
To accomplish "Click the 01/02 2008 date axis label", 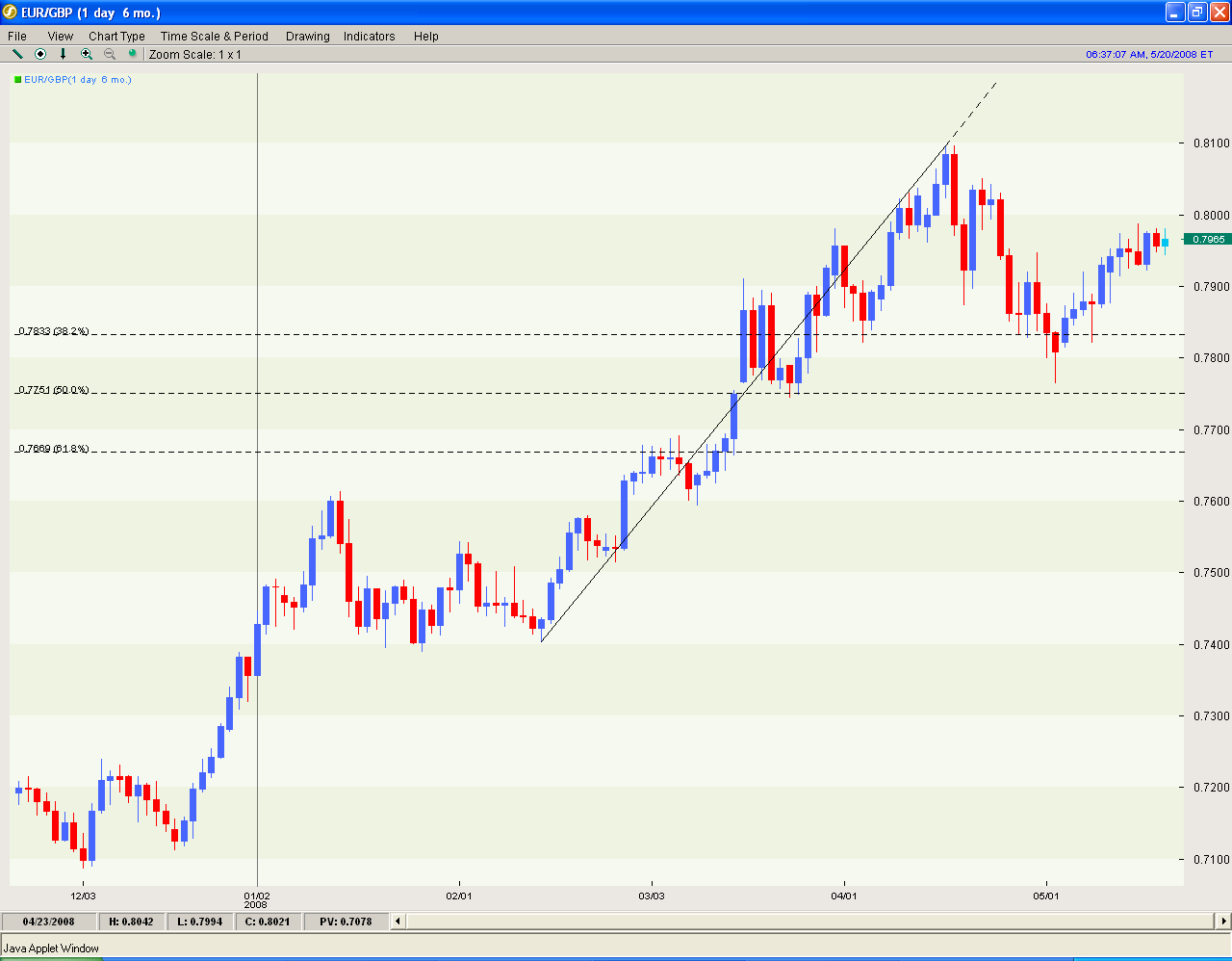I will point(257,900).
